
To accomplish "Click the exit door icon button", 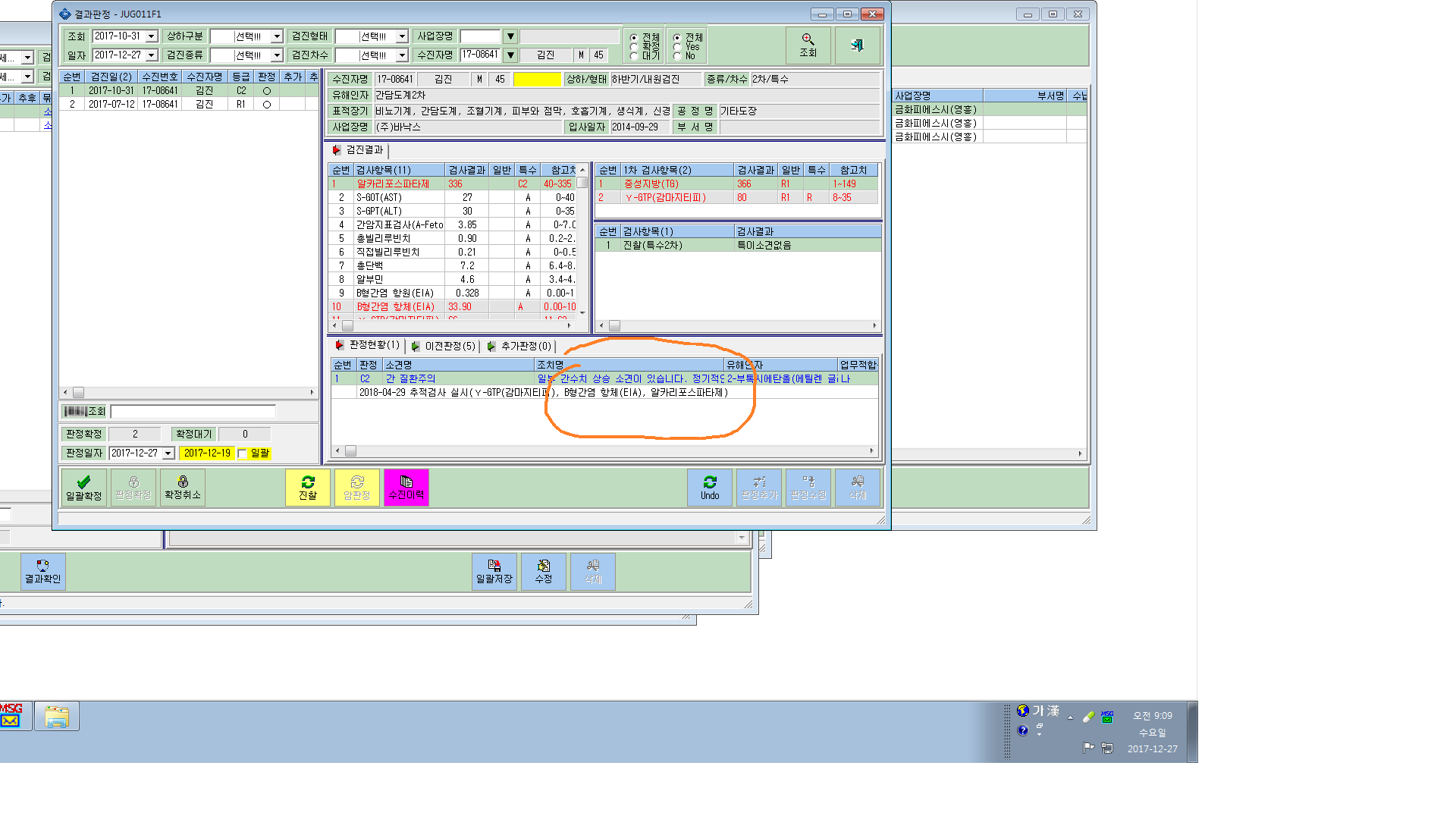I will point(858,45).
